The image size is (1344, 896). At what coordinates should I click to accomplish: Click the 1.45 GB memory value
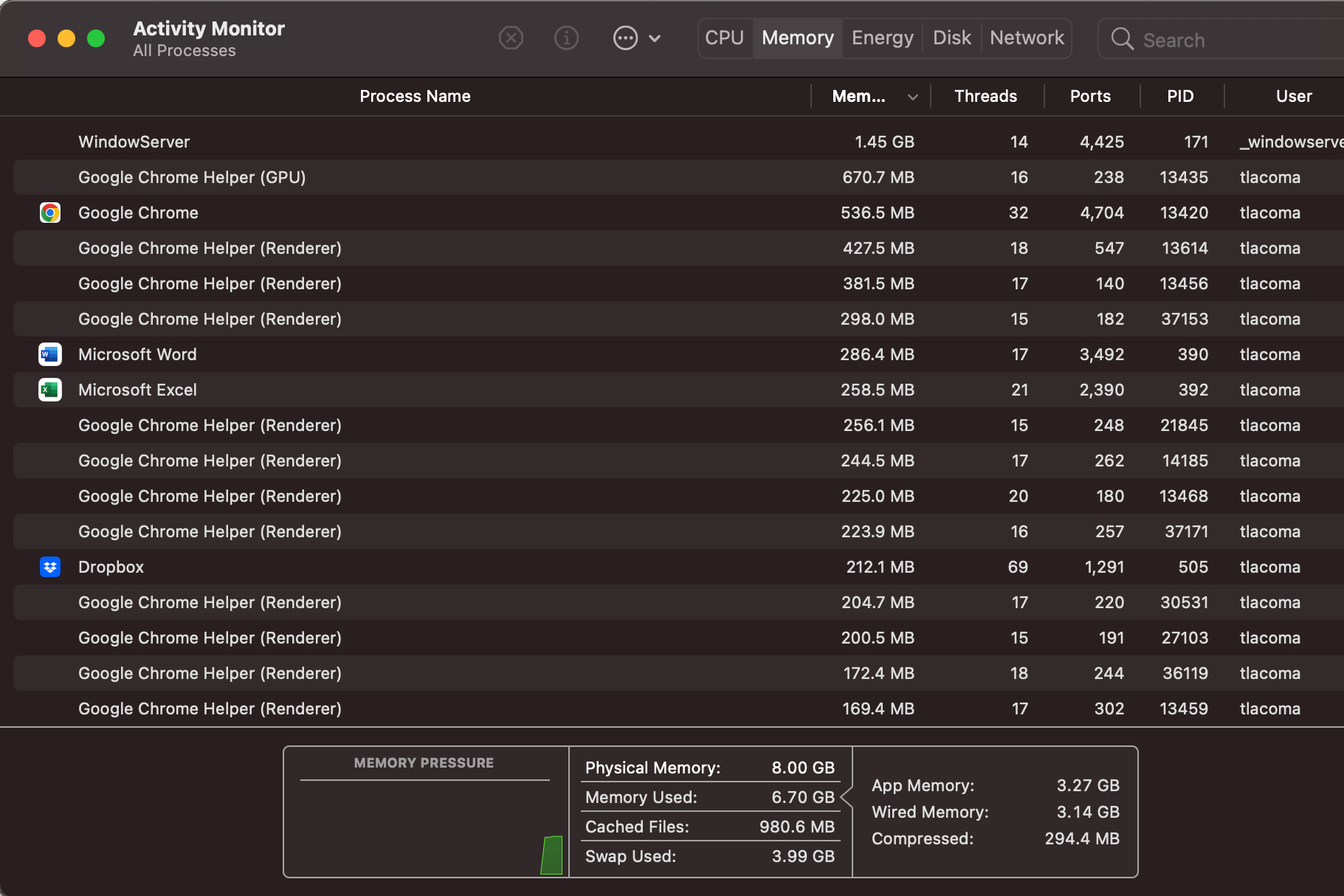(x=884, y=142)
